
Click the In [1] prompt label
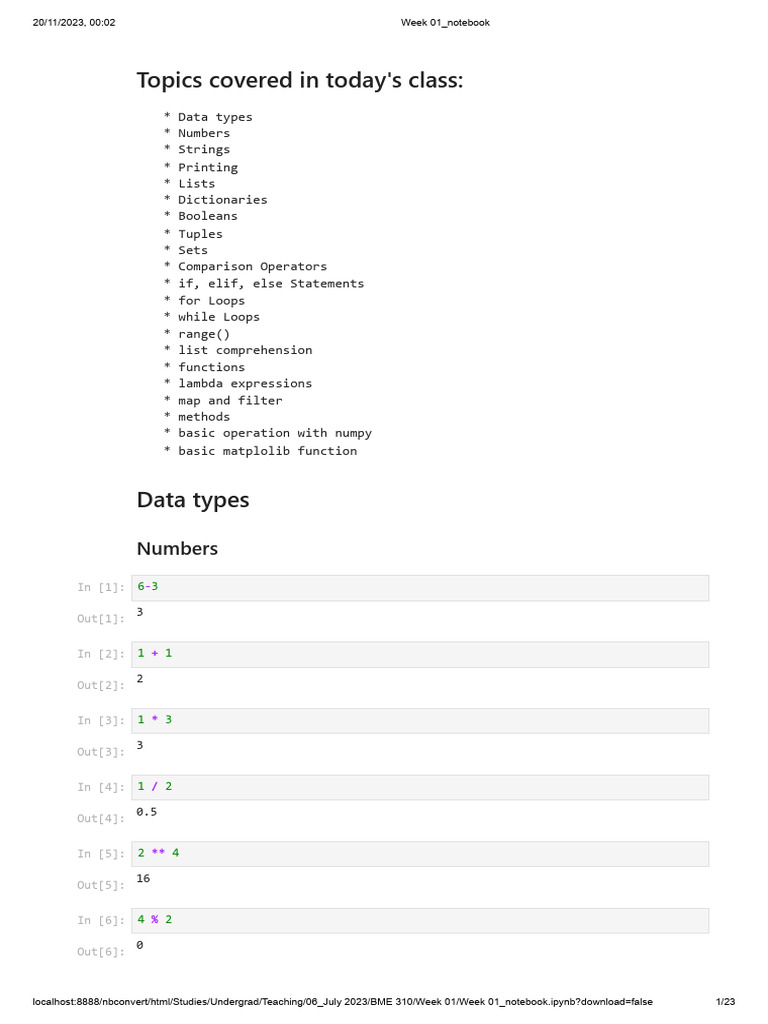tap(101, 588)
